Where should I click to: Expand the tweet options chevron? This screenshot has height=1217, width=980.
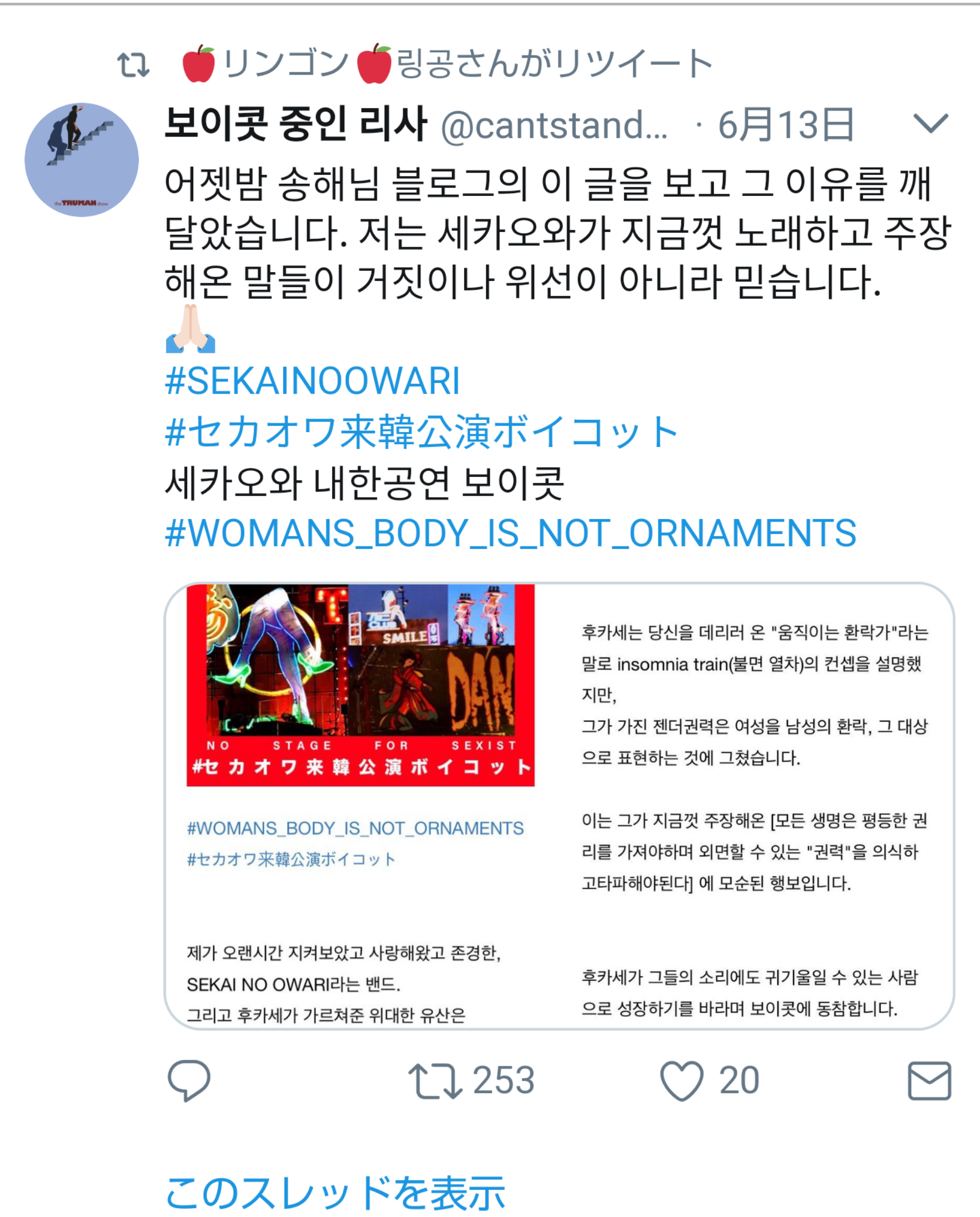point(931,123)
